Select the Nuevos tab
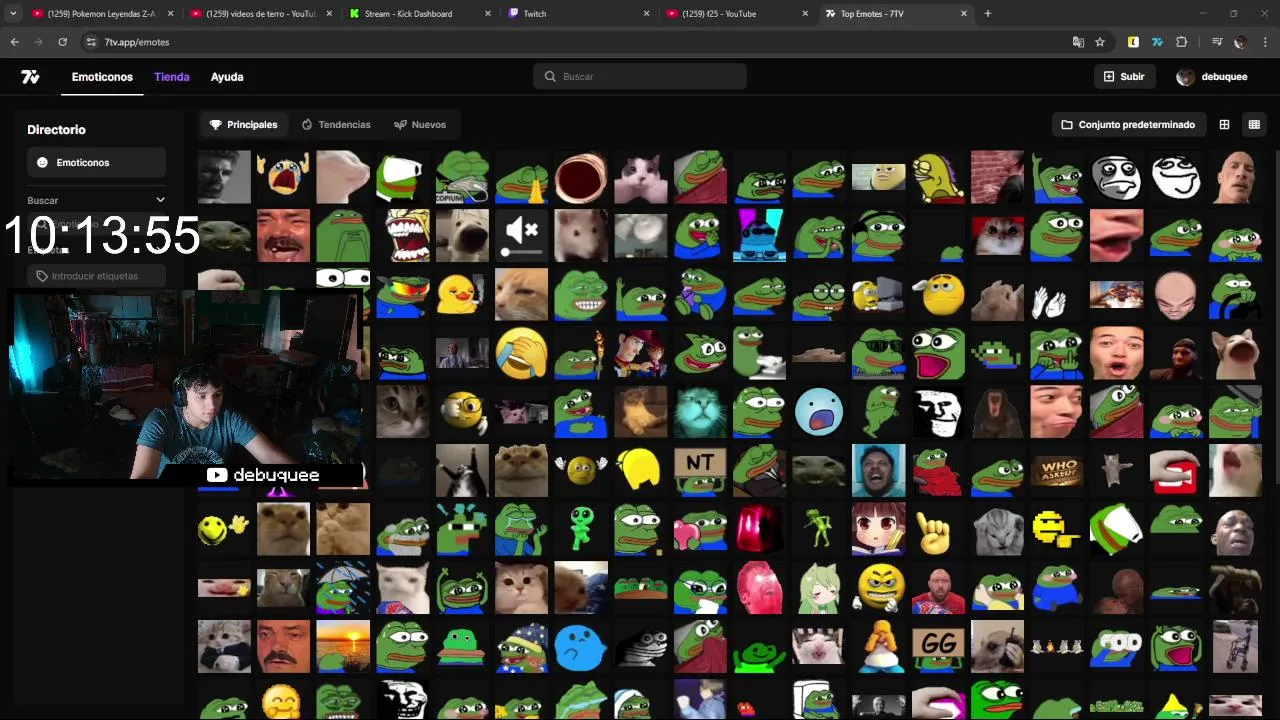 420,125
